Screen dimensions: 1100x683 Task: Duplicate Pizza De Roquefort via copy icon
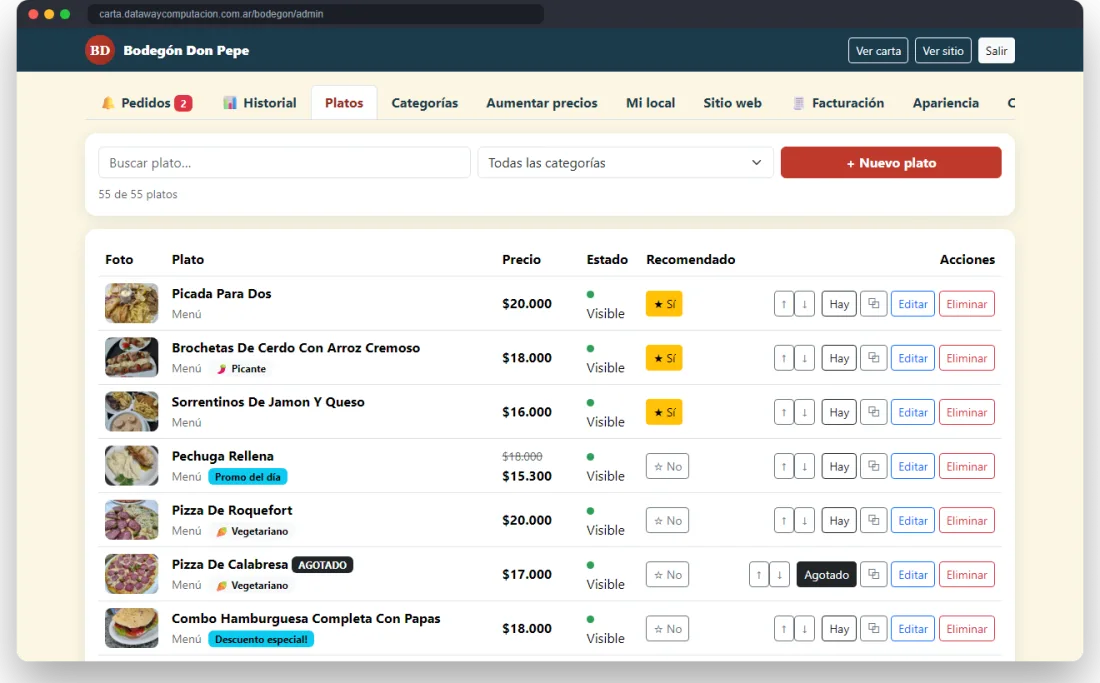[873, 520]
